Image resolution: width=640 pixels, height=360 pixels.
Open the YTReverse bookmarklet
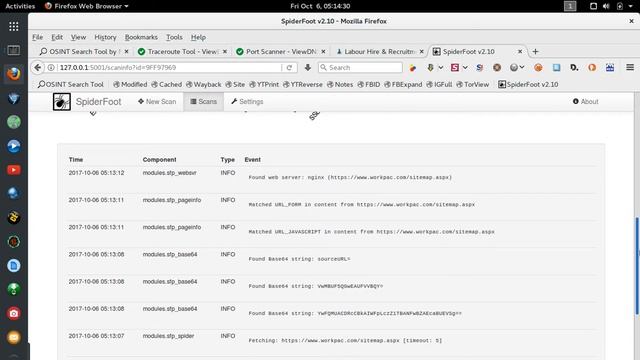click(x=302, y=84)
